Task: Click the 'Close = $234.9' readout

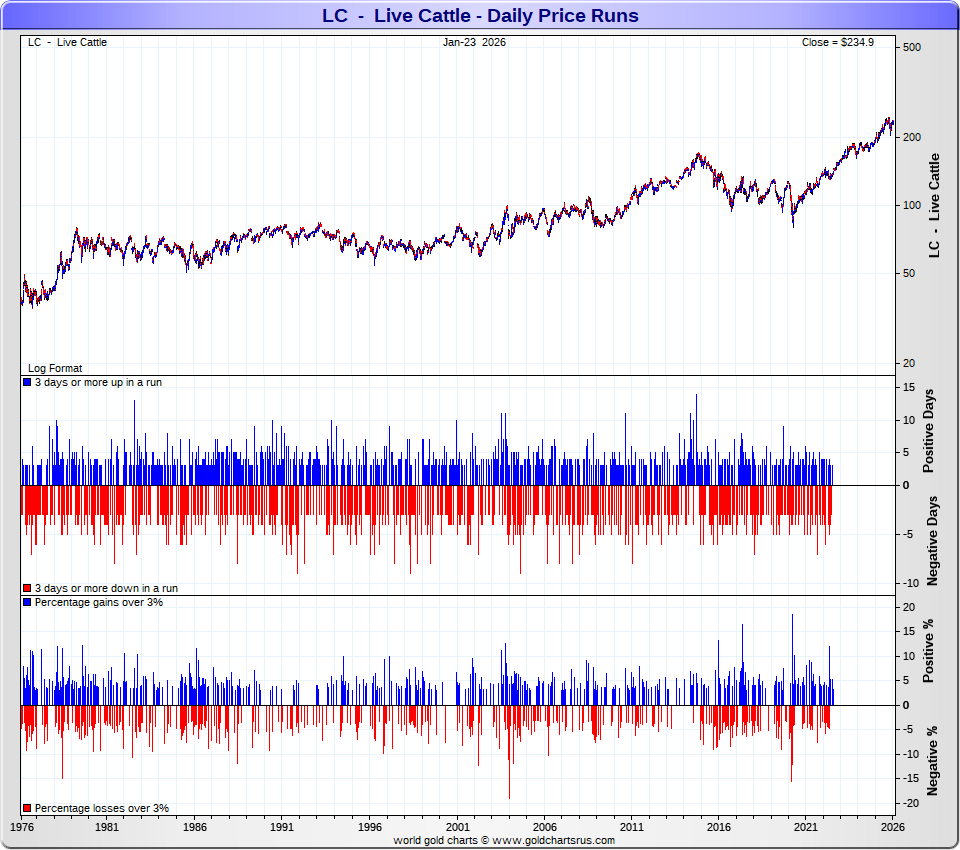Action: click(x=837, y=42)
